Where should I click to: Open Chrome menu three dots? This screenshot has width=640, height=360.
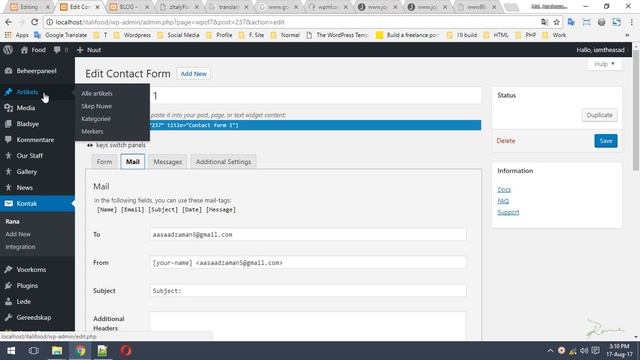tap(631, 22)
